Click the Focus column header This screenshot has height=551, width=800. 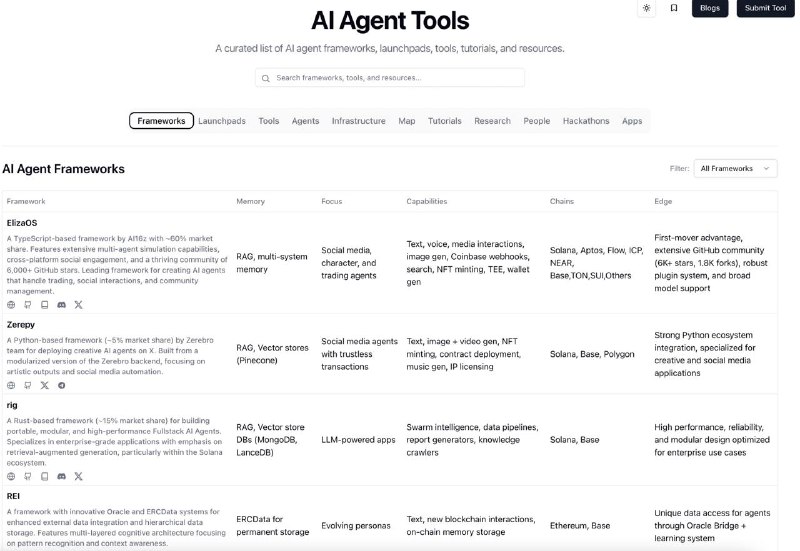(x=332, y=202)
